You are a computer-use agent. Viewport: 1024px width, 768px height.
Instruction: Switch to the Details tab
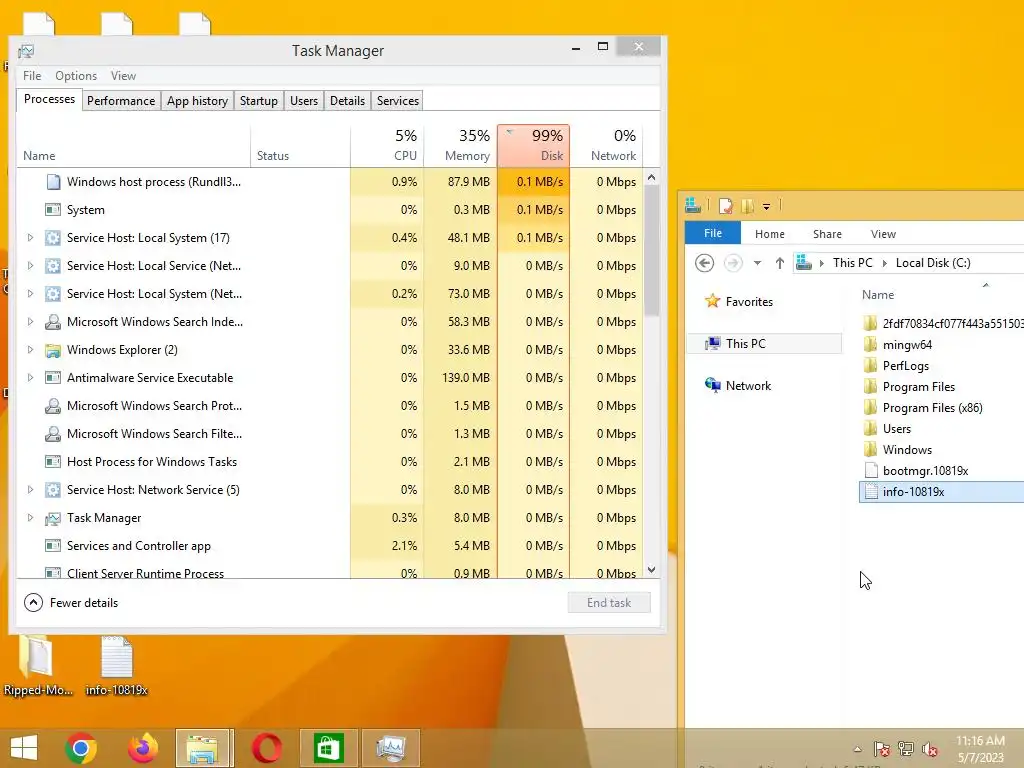347,101
